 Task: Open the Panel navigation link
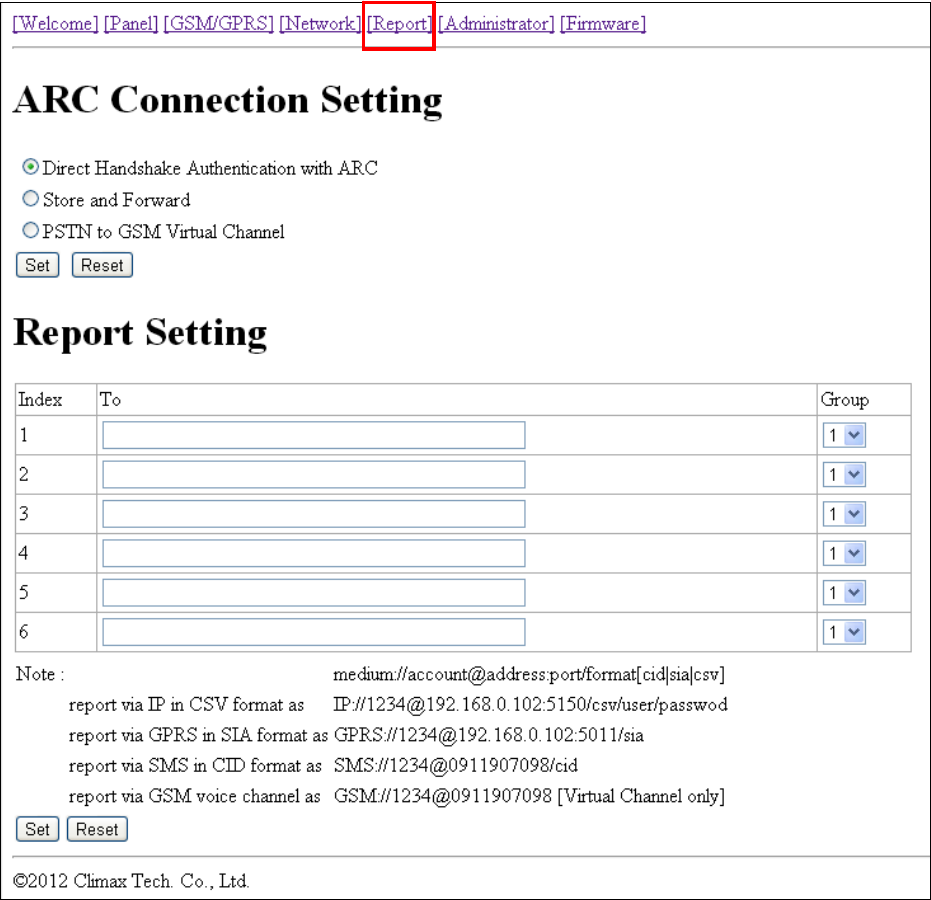click(x=131, y=24)
